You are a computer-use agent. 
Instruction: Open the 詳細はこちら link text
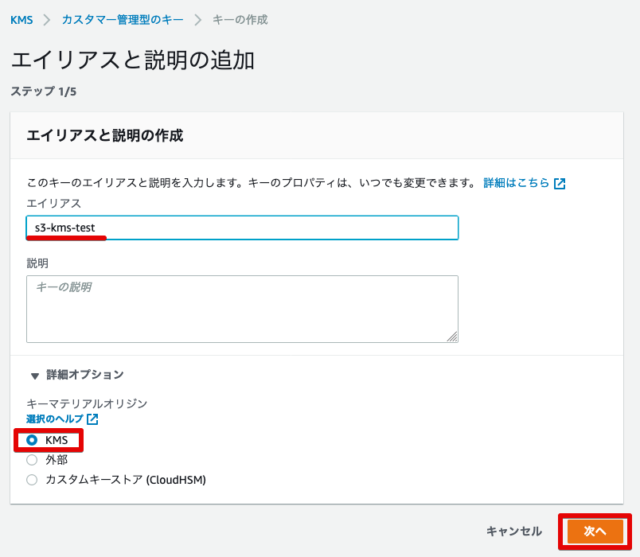[x=516, y=183]
